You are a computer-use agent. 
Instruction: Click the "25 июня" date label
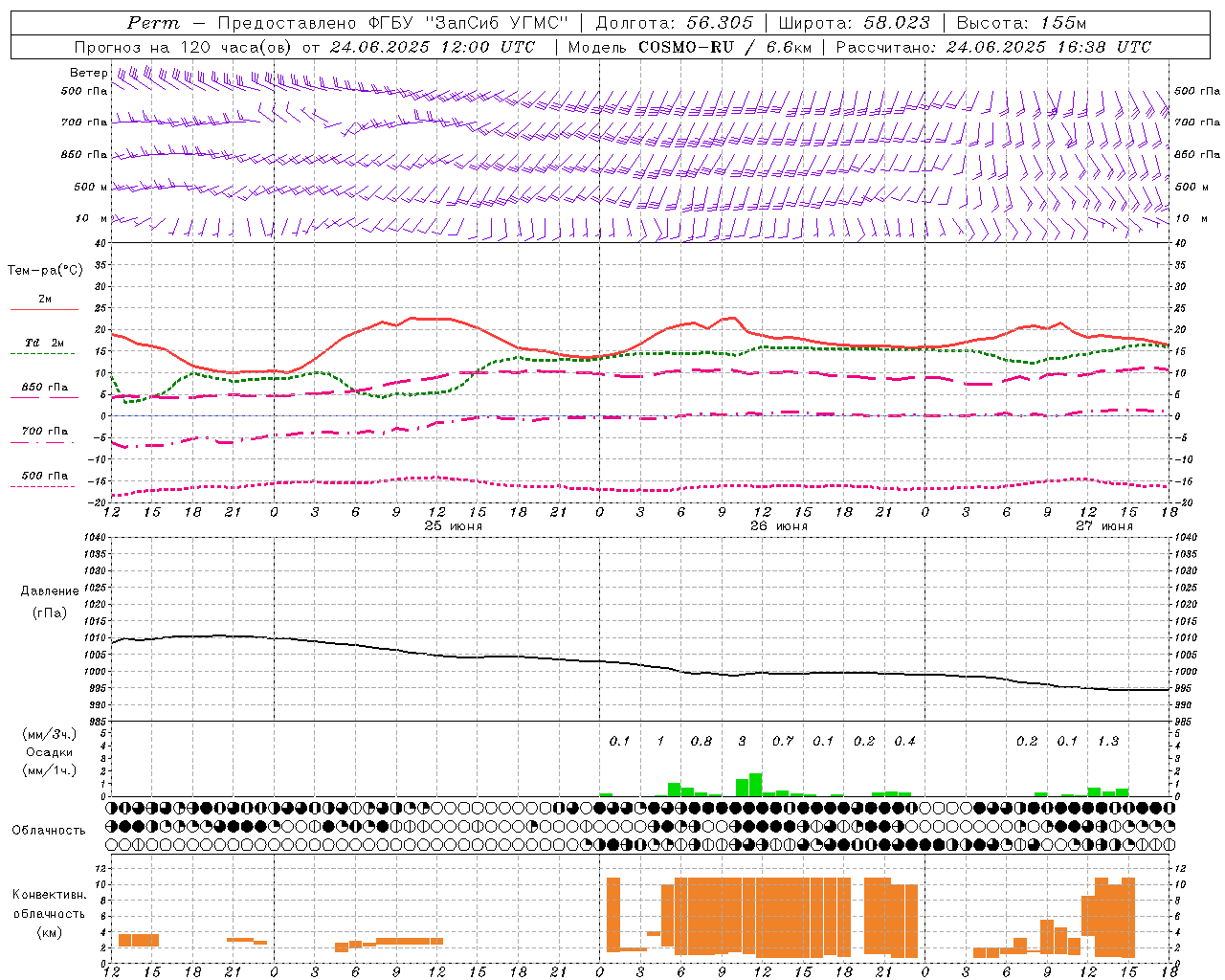(x=454, y=526)
